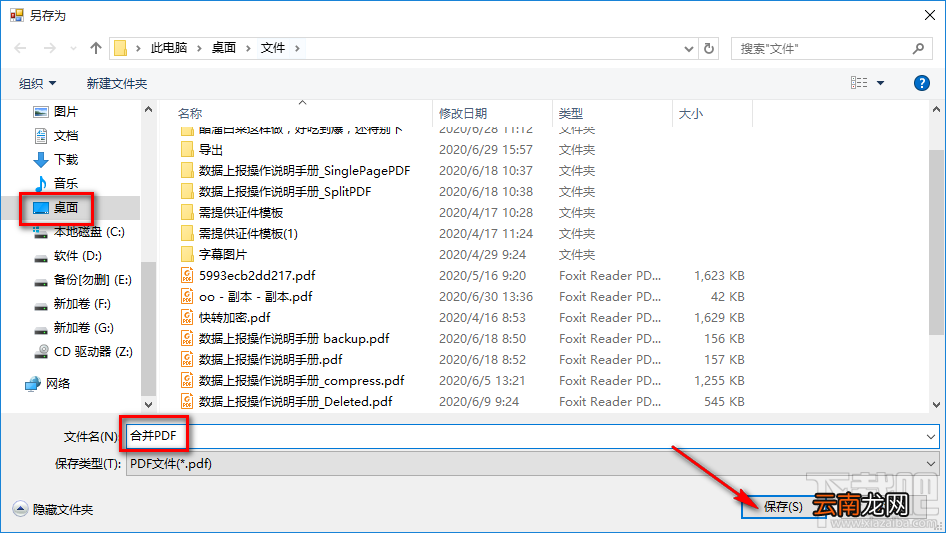Click the search magnifier icon
Screen dimensions: 946x533
[x=918, y=48]
